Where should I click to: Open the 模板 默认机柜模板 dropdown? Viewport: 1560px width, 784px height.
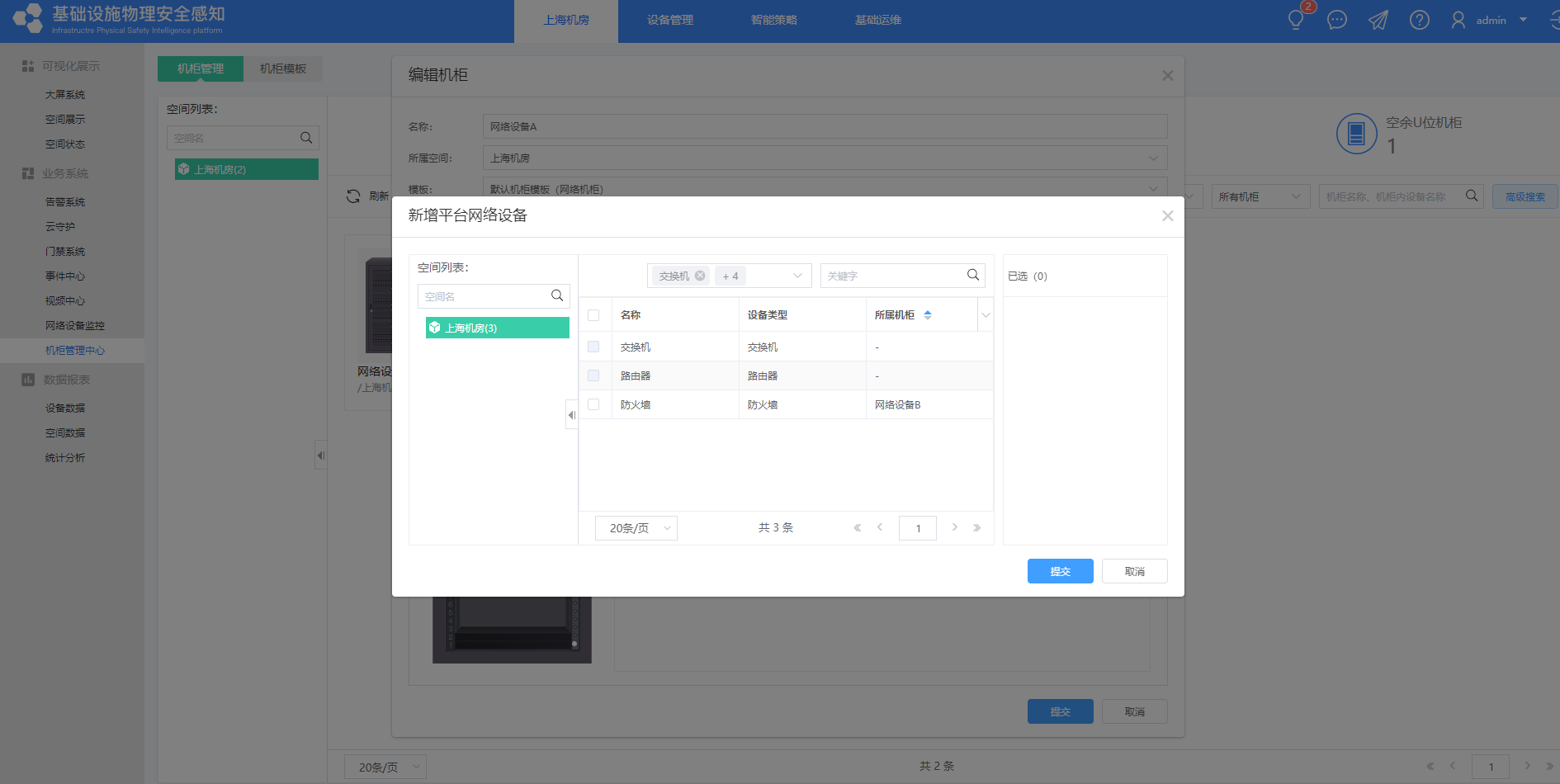(x=825, y=189)
